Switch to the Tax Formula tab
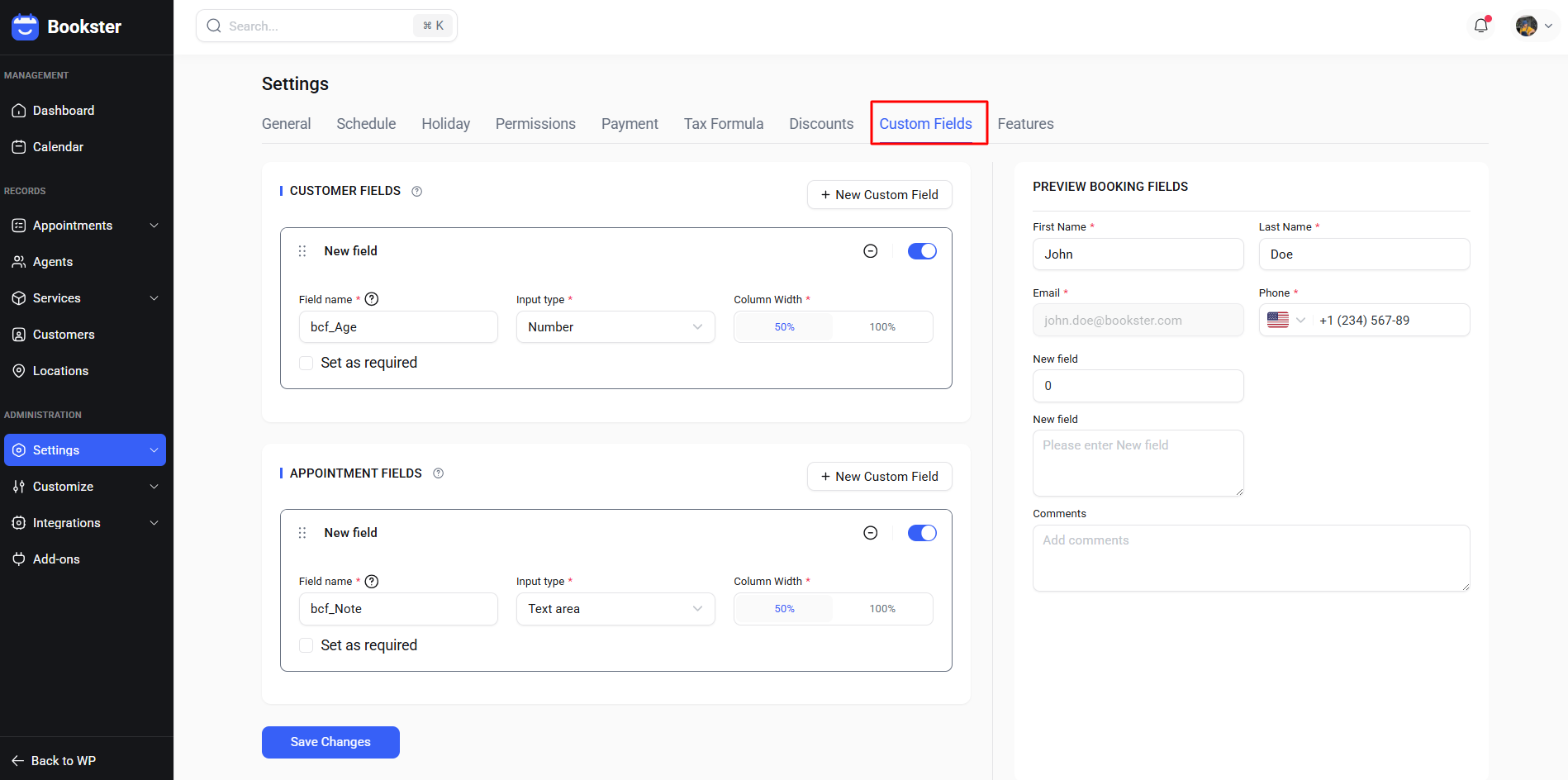Image resolution: width=1568 pixels, height=780 pixels. coord(723,124)
